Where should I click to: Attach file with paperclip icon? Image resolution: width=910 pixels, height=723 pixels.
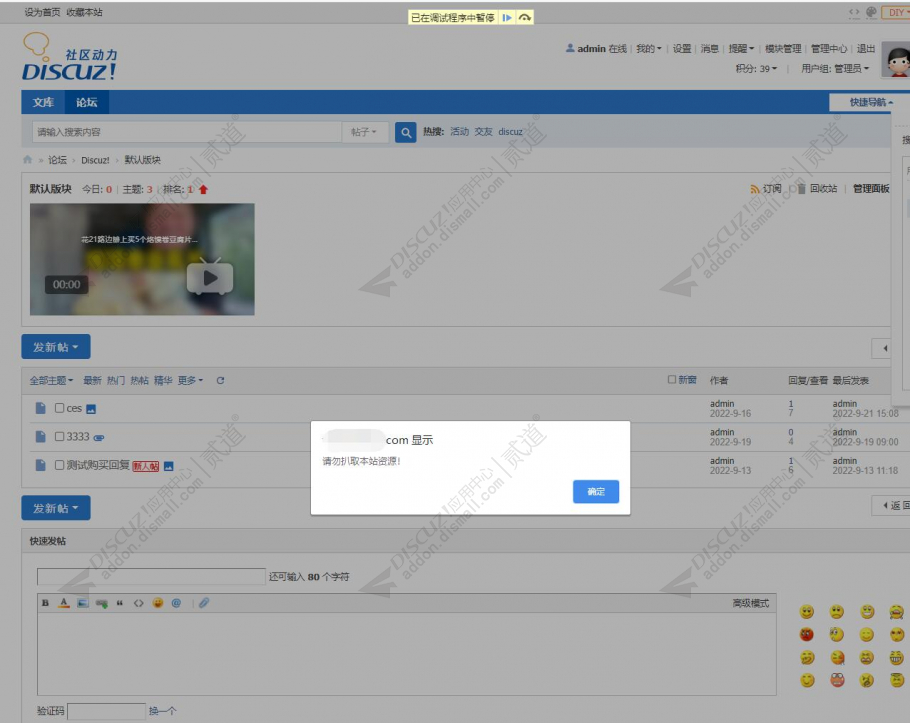tap(204, 603)
